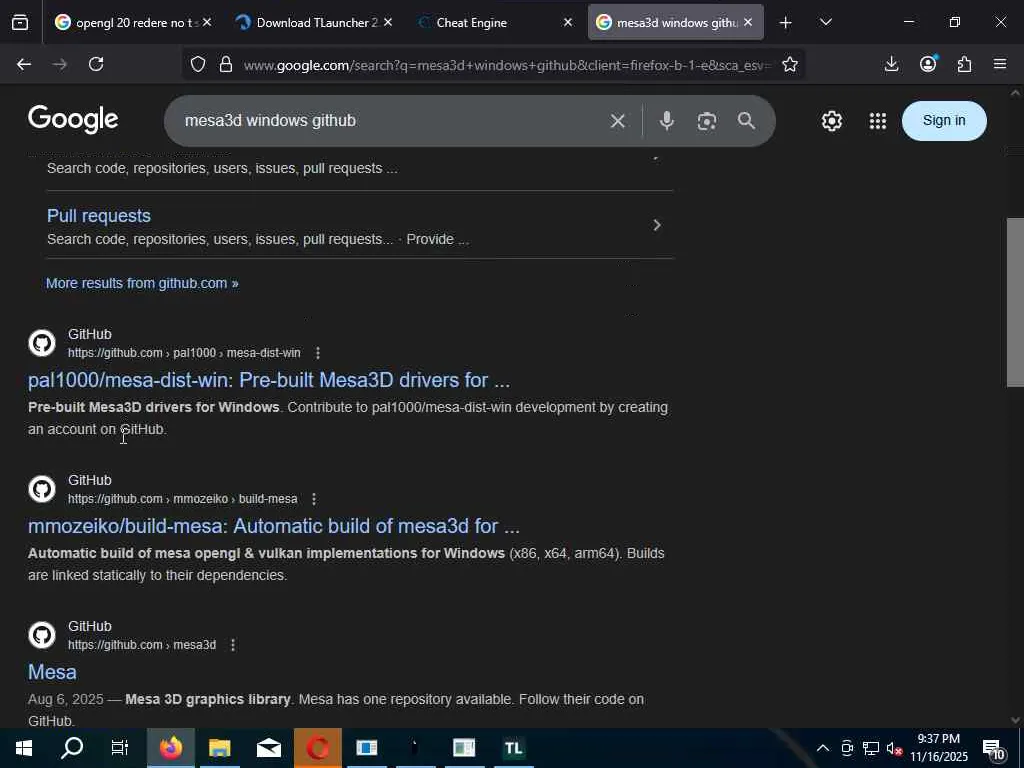Open the notification center icon
The height and width of the screenshot is (768, 1024).
point(993,748)
